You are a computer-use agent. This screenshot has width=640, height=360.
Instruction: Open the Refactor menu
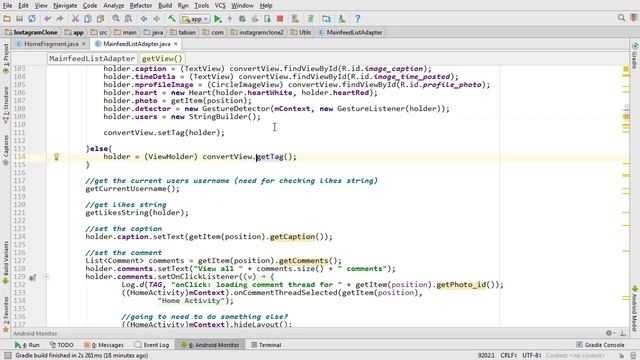[x=141, y=6]
